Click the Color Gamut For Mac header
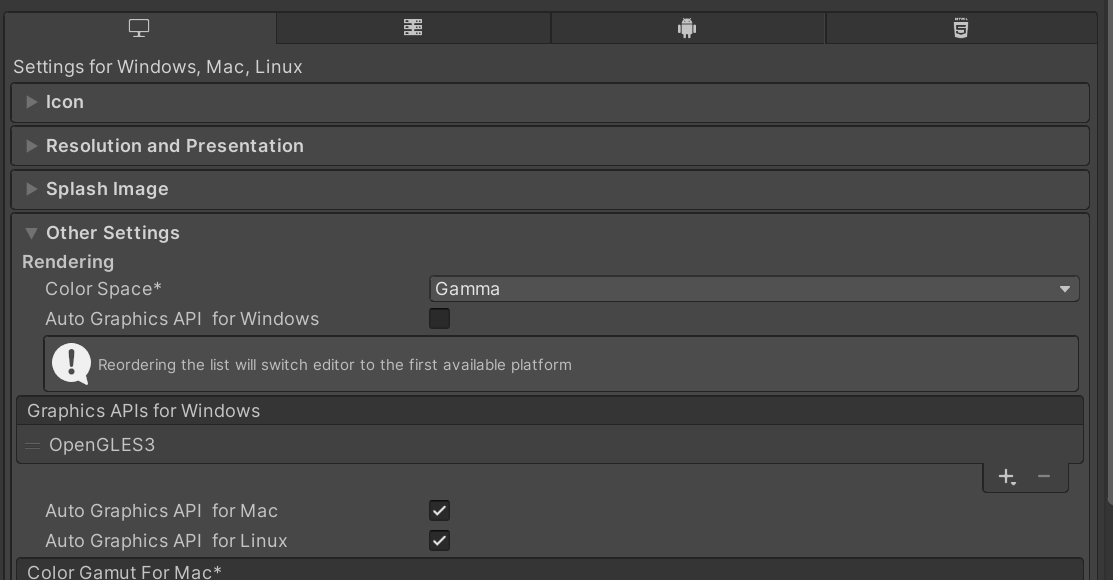1113x580 pixels. 550,570
